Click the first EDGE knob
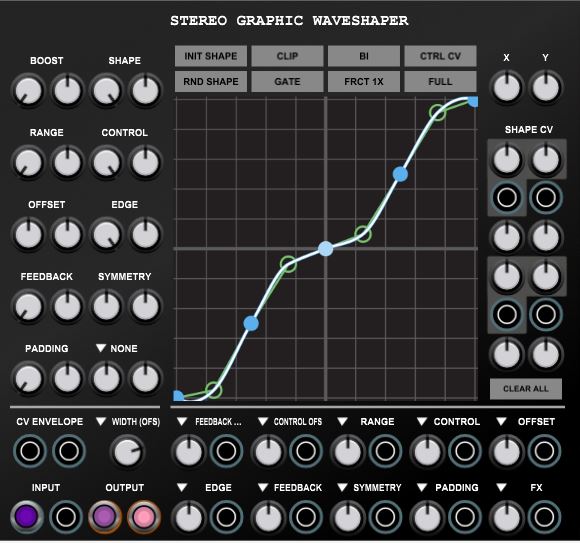580x543 pixels. tap(107, 235)
